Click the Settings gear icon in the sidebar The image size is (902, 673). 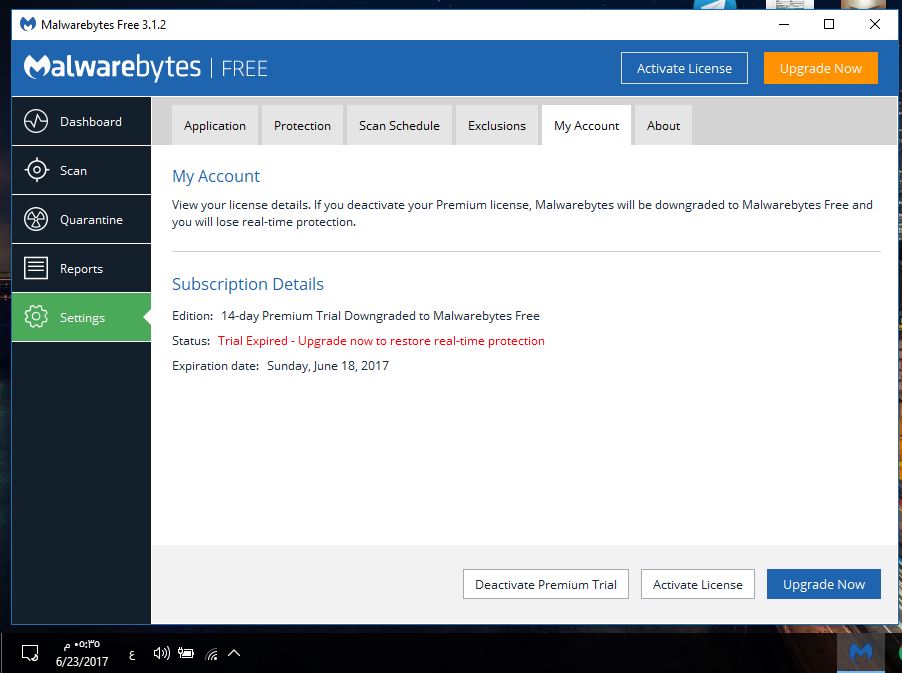coord(36,317)
